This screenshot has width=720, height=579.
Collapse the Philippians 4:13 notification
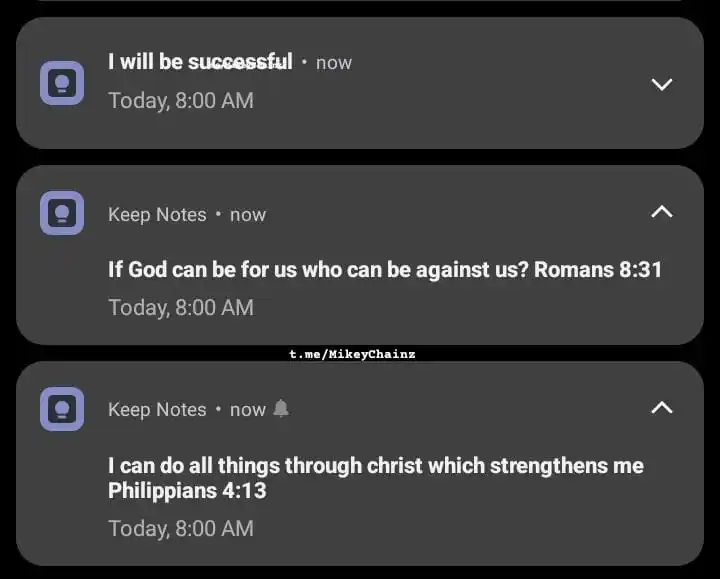pyautogui.click(x=662, y=408)
